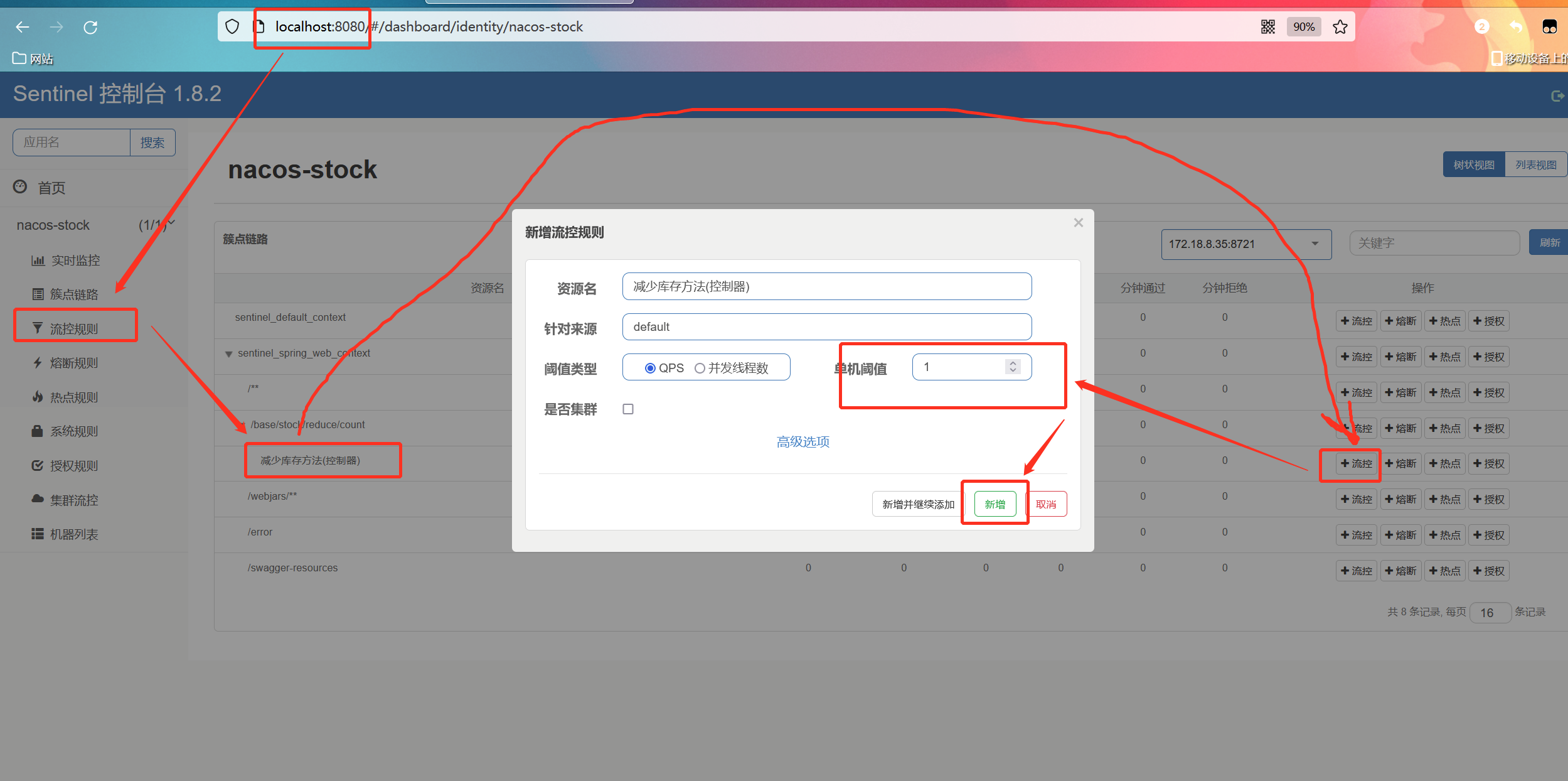This screenshot has width=1568, height=781.
Task: Select the QPS threshold type radio
Action: [x=650, y=368]
